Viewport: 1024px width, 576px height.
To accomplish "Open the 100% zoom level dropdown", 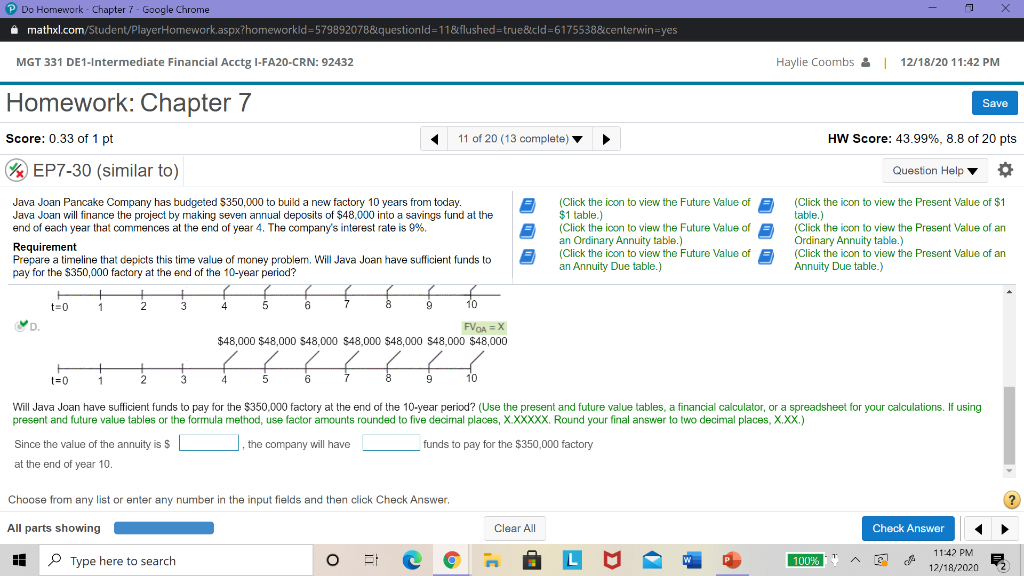I will pos(806,560).
